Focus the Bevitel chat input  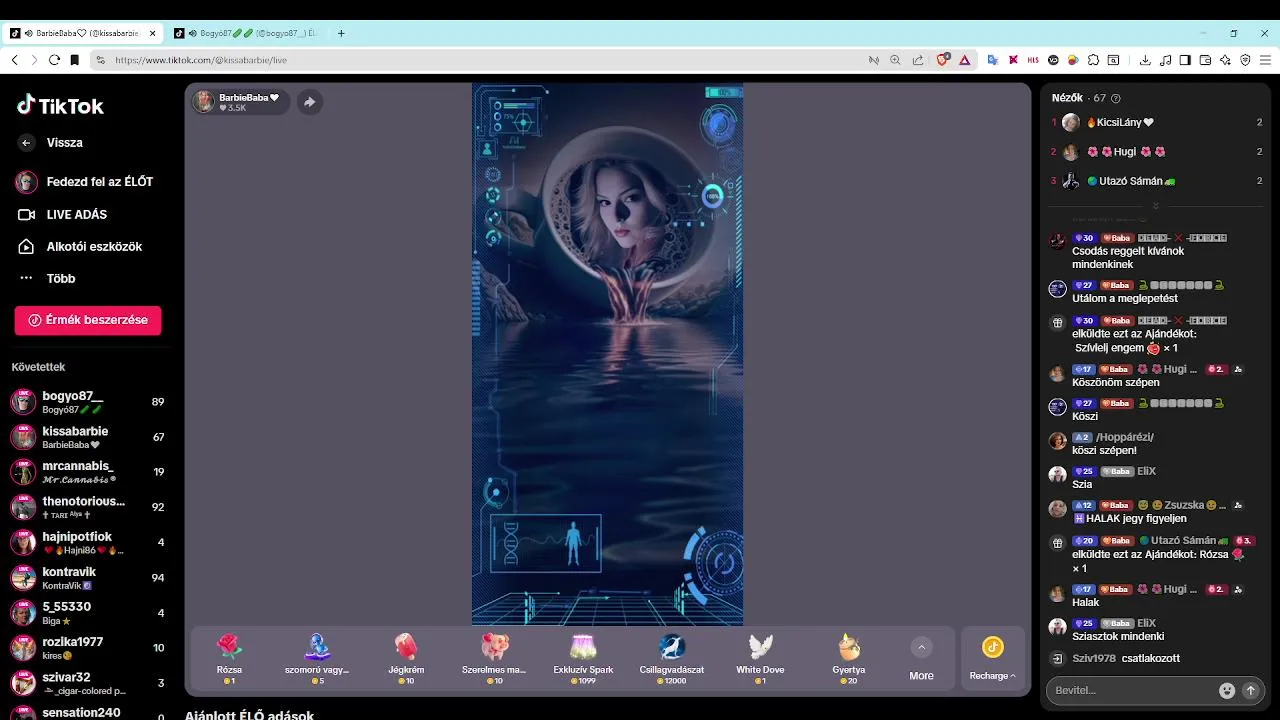pyautogui.click(x=1130, y=690)
